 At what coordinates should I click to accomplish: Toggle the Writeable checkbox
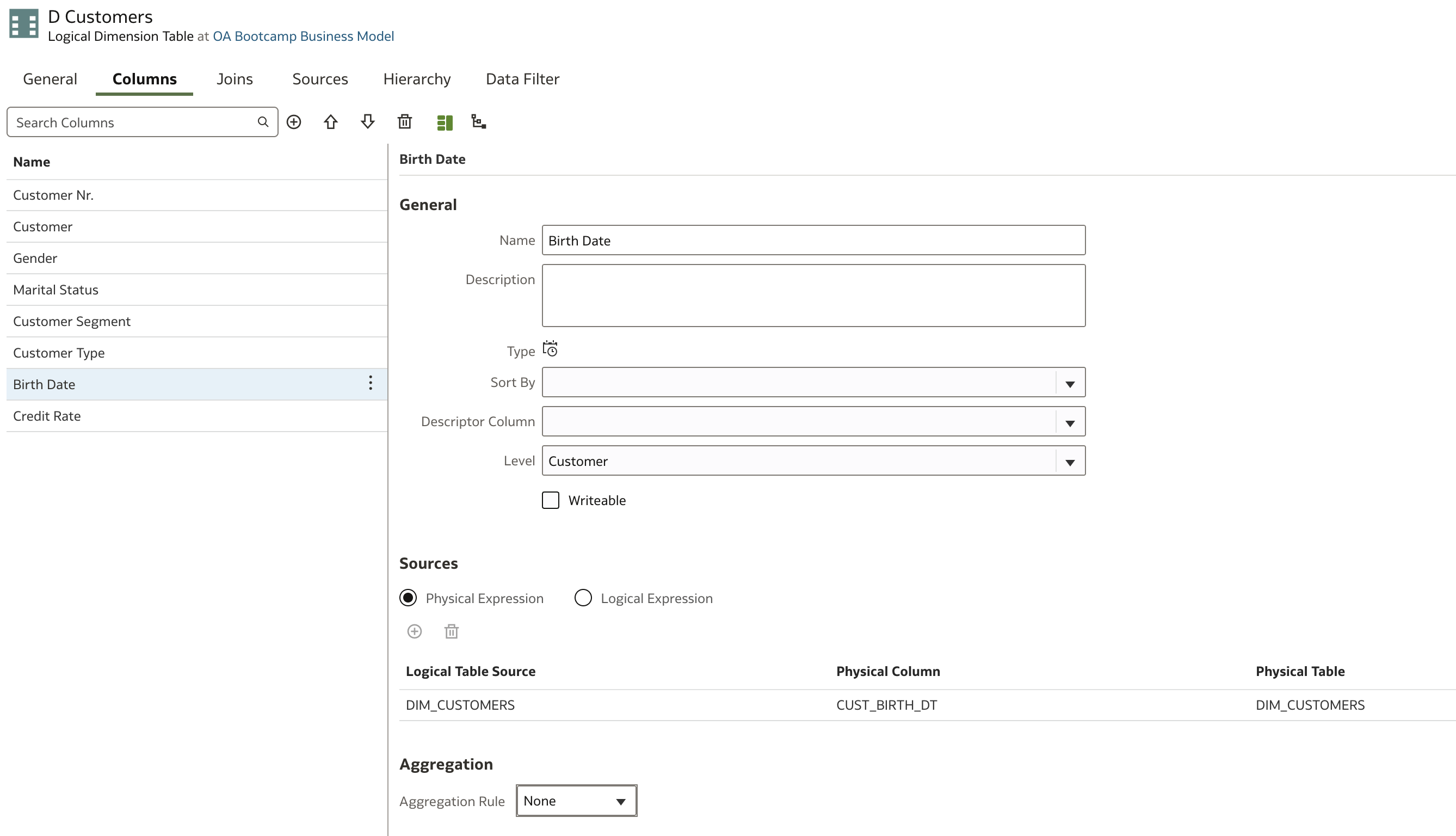pyautogui.click(x=551, y=500)
